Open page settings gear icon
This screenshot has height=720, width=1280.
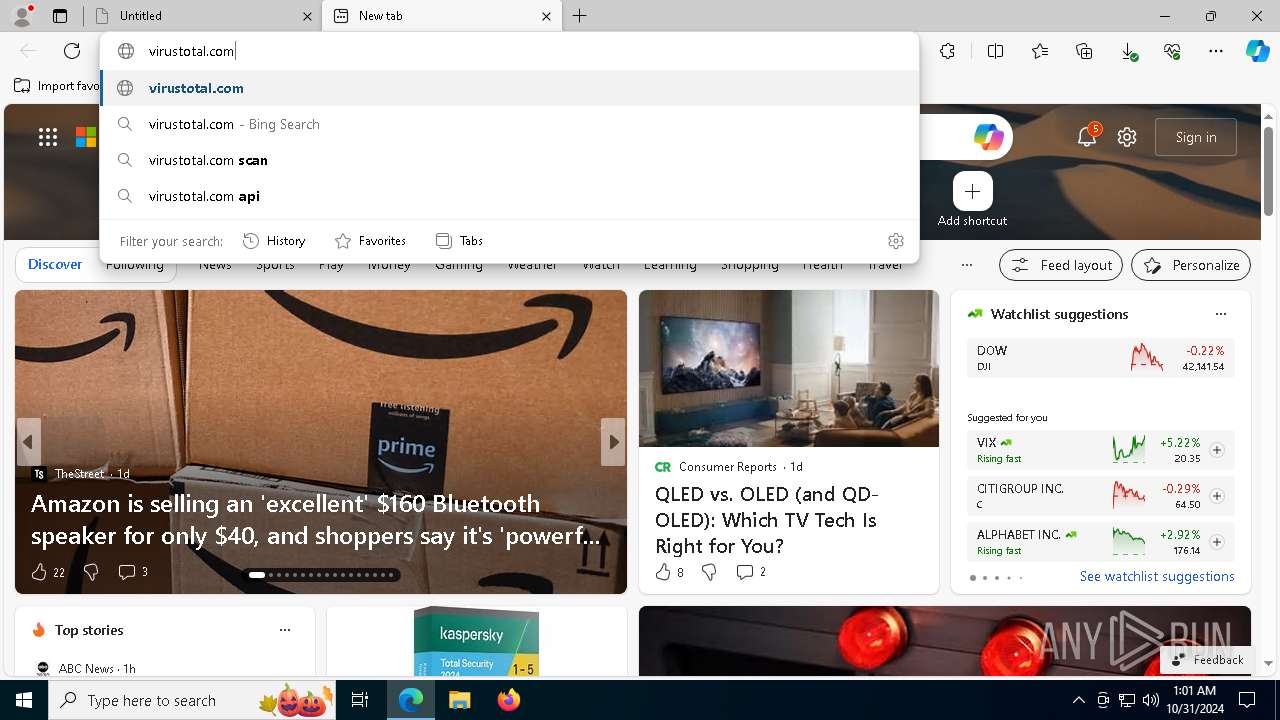(x=1127, y=137)
